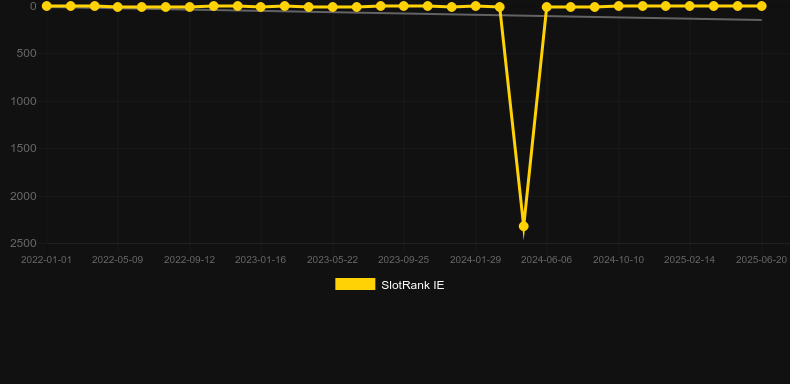Select the data point above 2022-09-12

[x=189, y=7]
